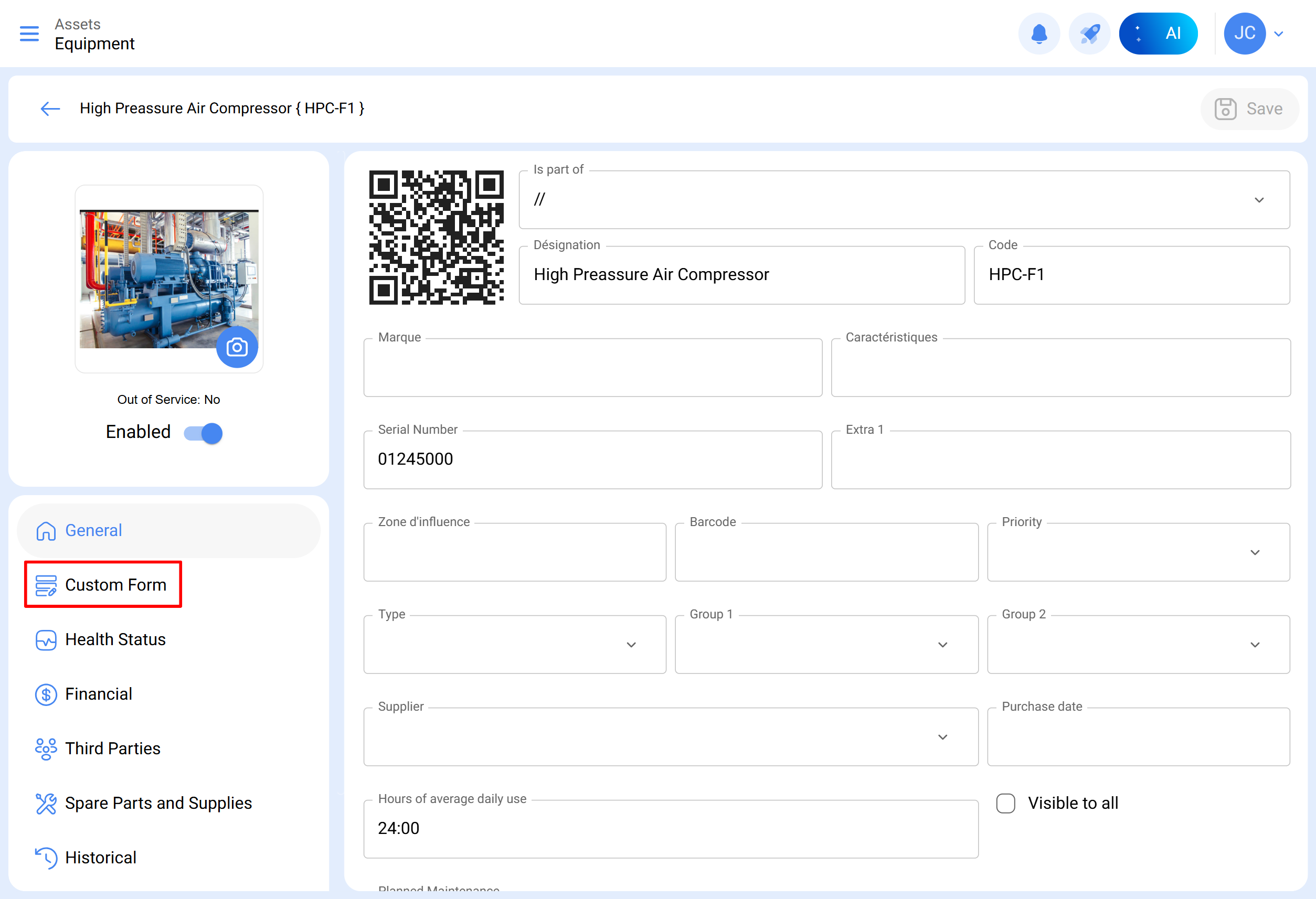Open the Financial section
1316x899 pixels.
[x=98, y=694]
